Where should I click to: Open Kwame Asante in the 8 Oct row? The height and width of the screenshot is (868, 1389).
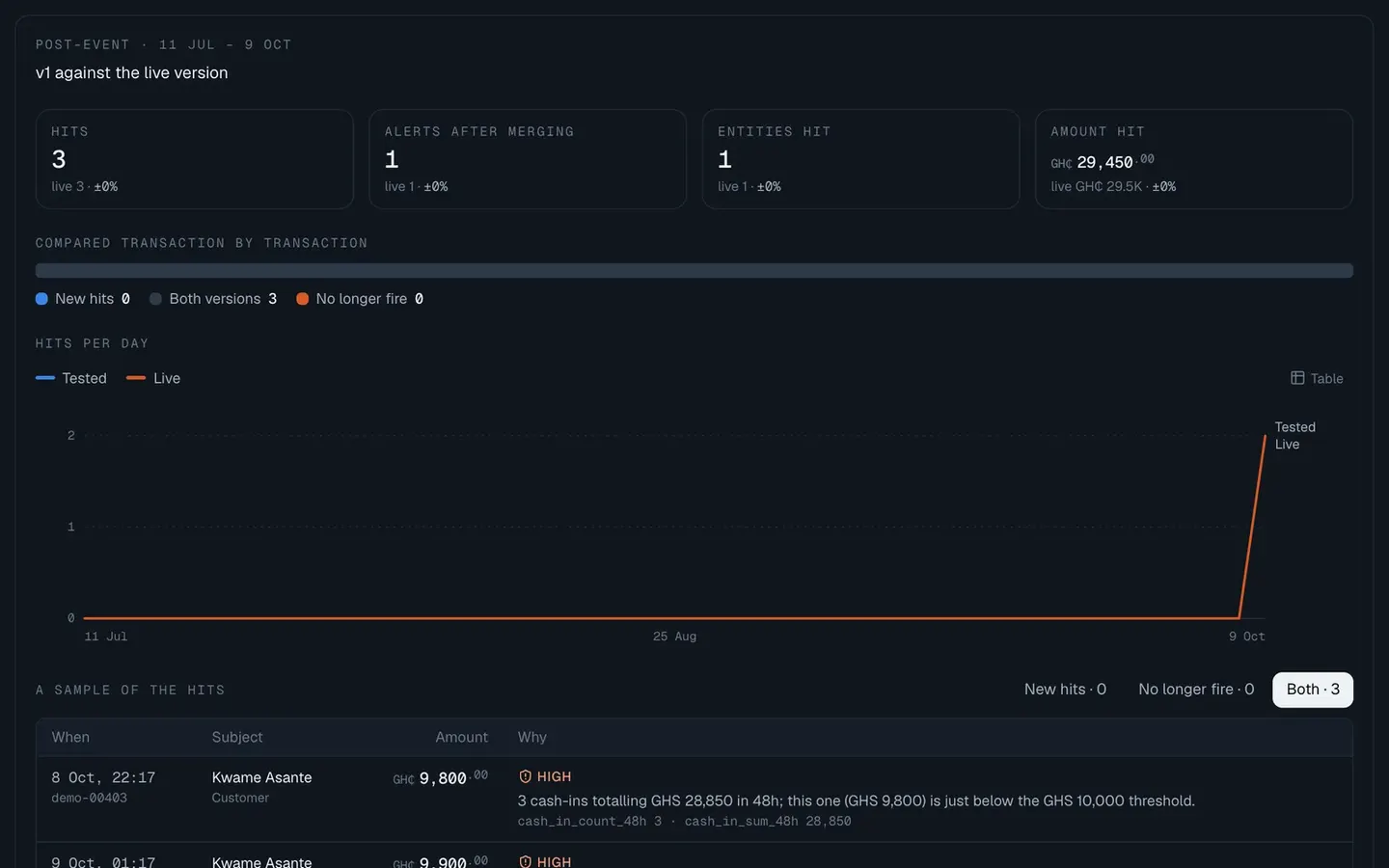[261, 777]
